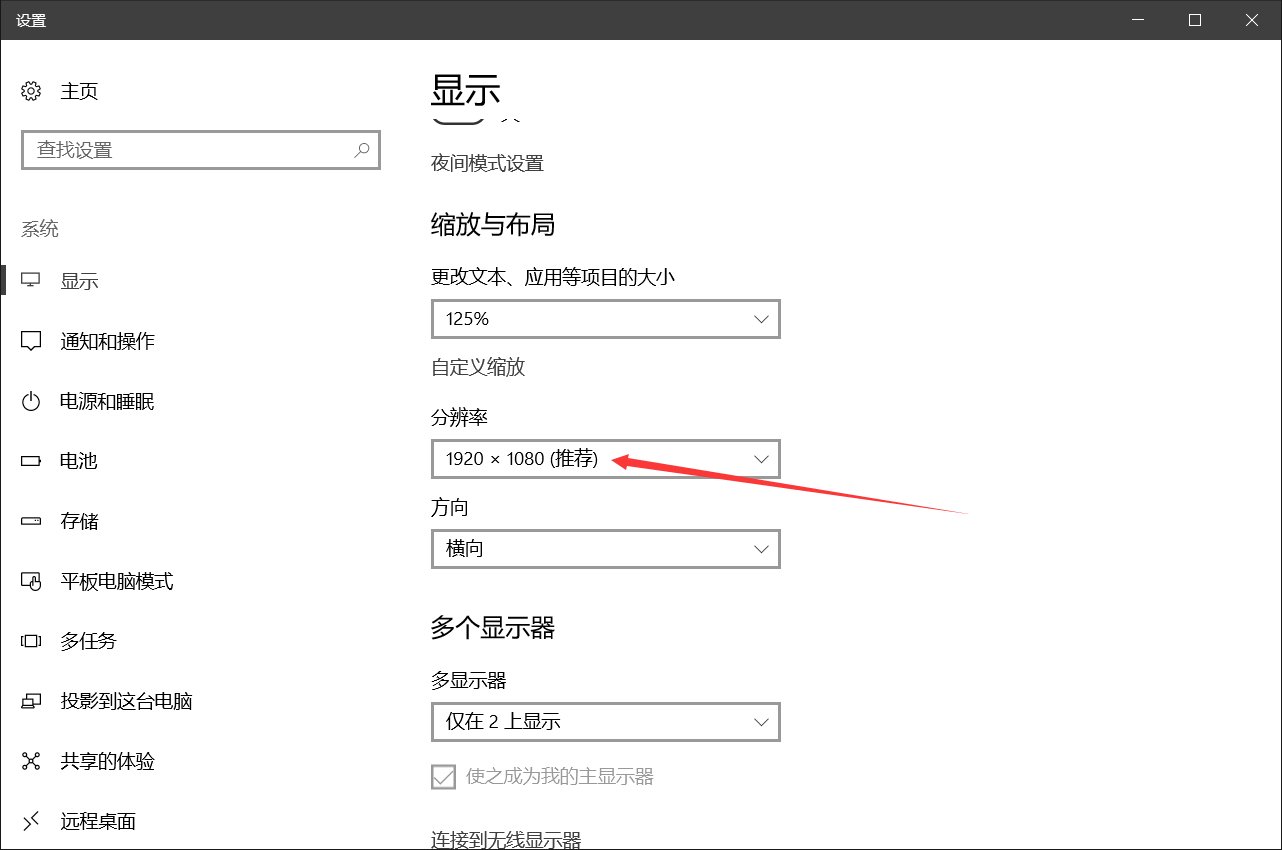The image size is (1282, 850).
Task: Open the 125% scaling dropdown
Action: click(605, 319)
